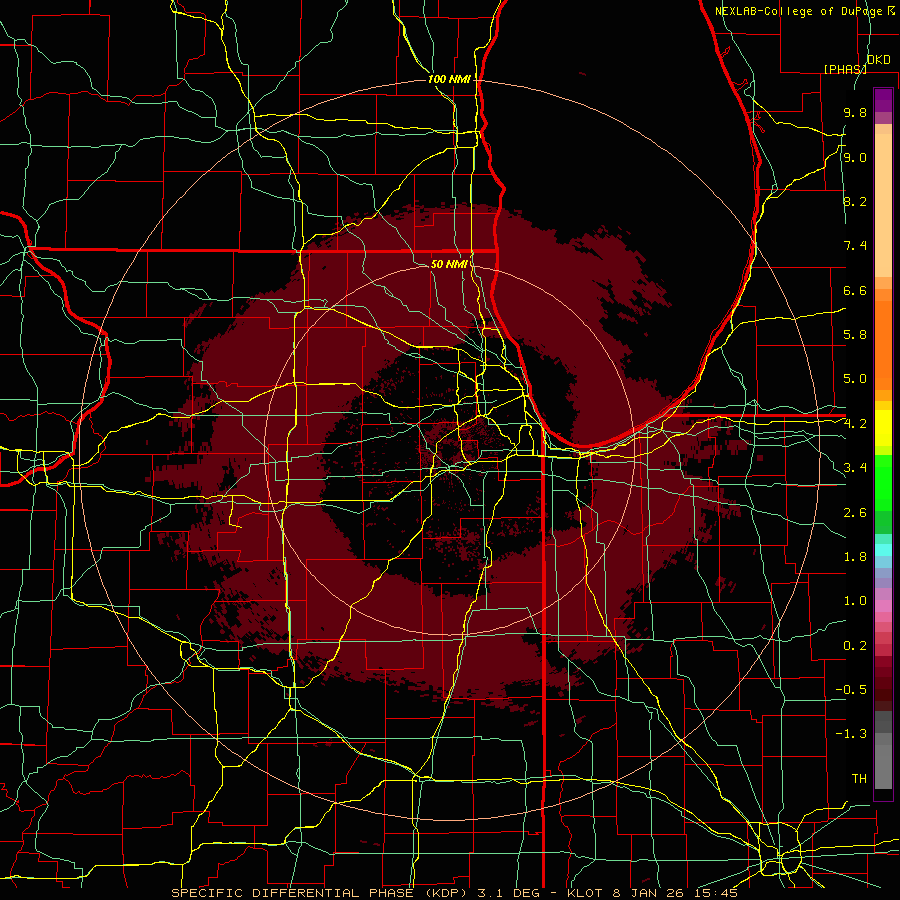Click the 100 NMI range ring label
This screenshot has width=900, height=900.
449,79
